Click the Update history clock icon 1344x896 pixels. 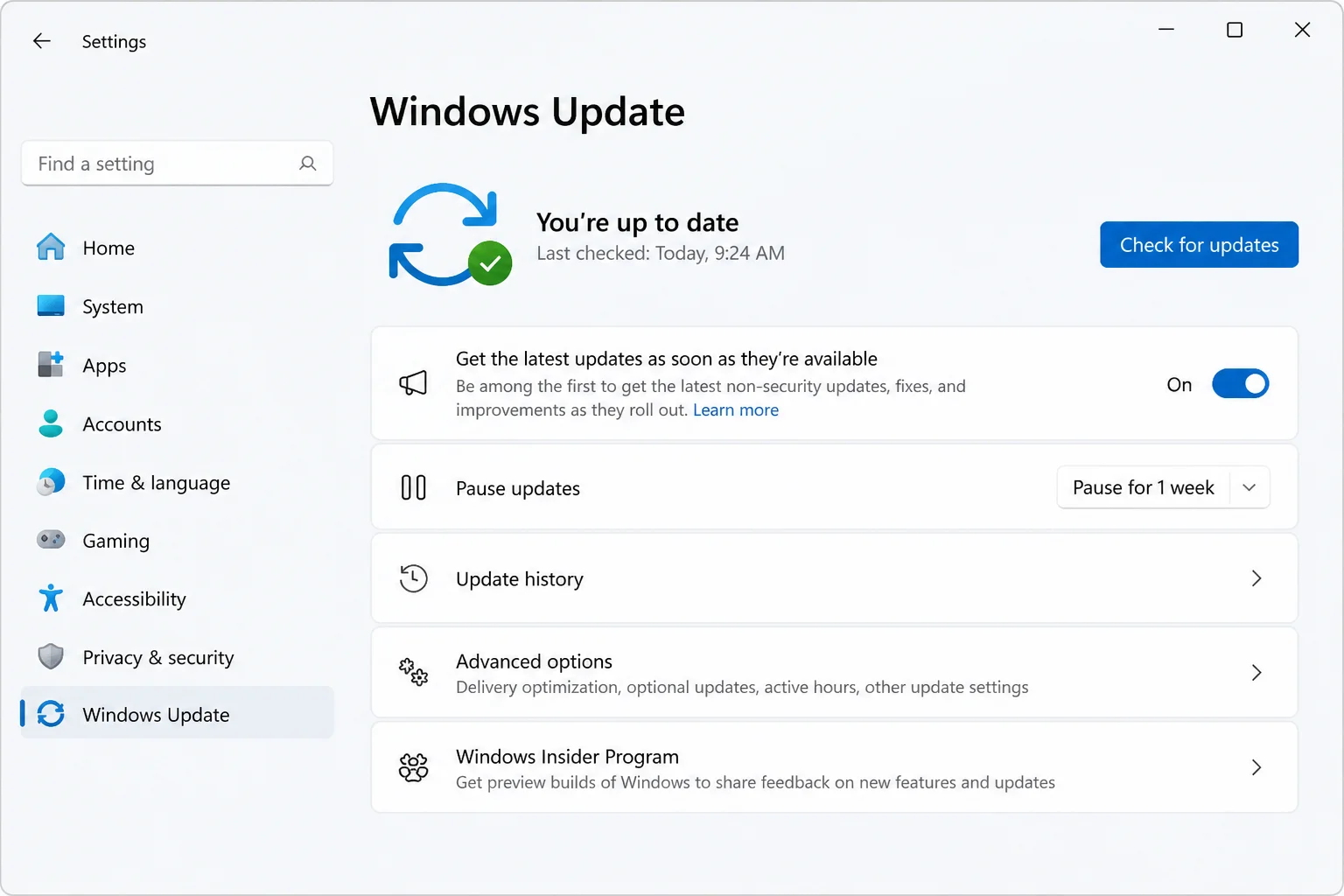(x=413, y=578)
